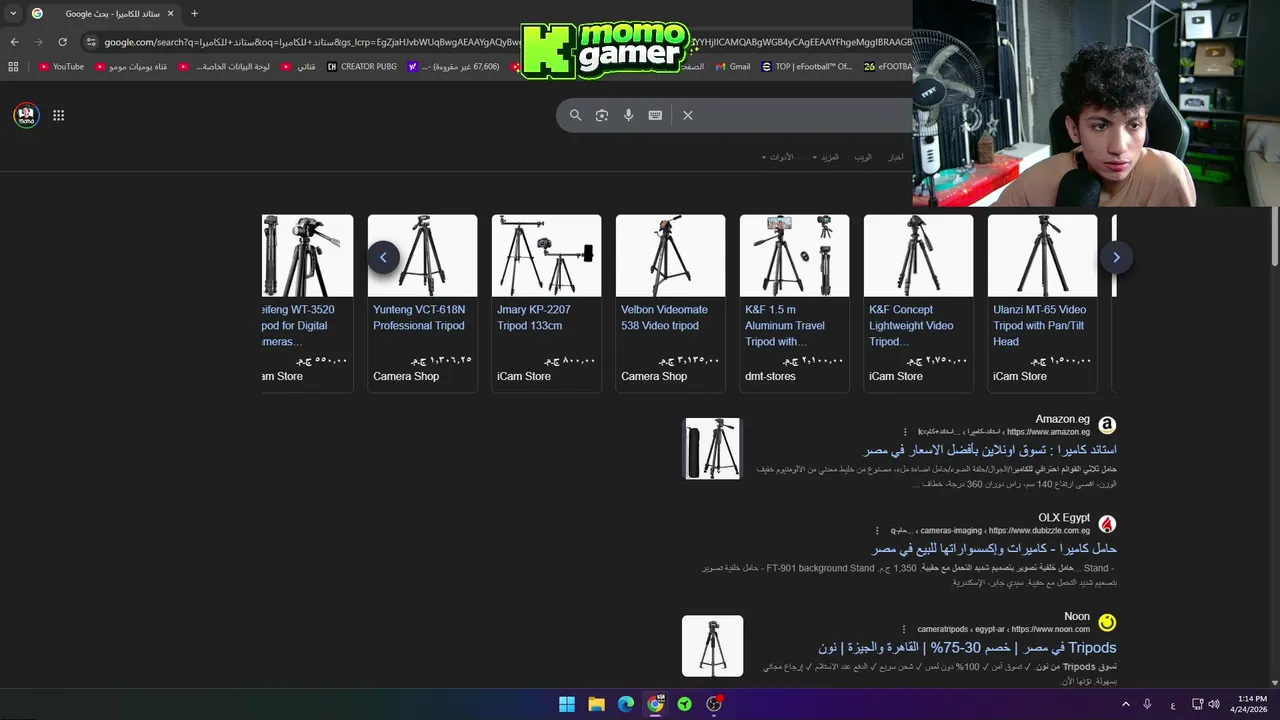Close the Google search tab
The height and width of the screenshot is (720, 1280).
tap(170, 14)
